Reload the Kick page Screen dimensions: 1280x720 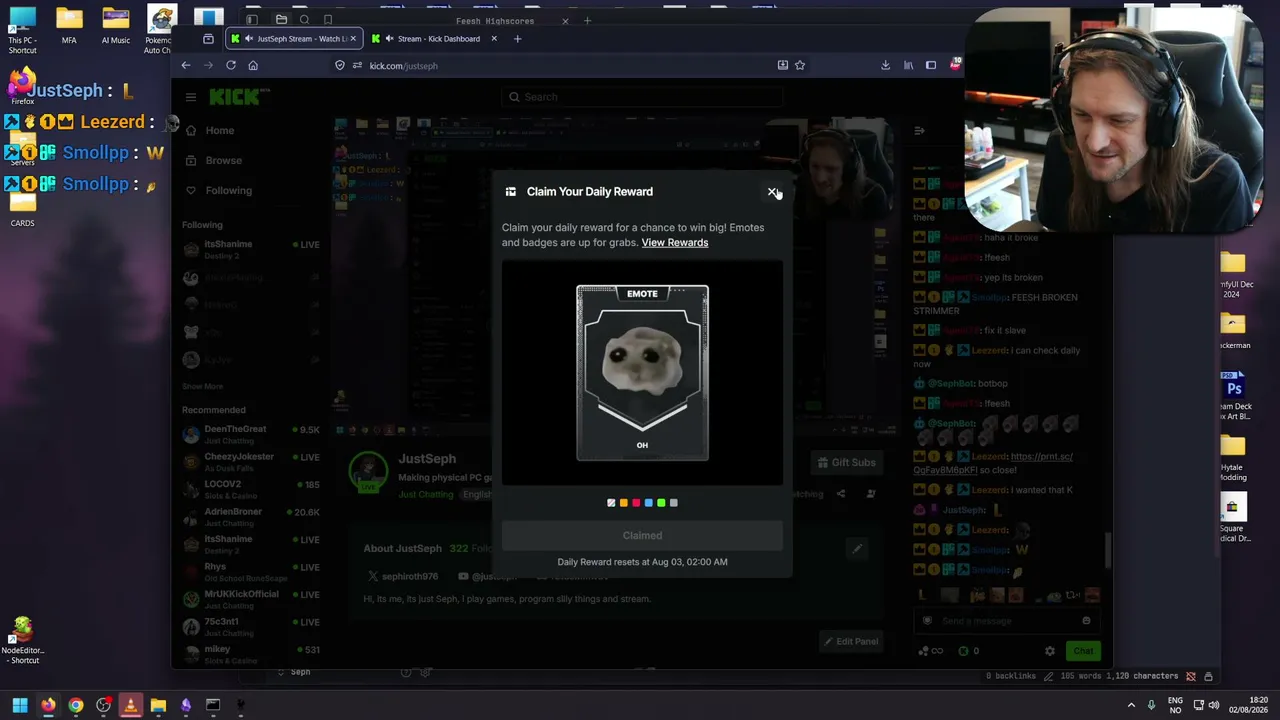tap(231, 65)
